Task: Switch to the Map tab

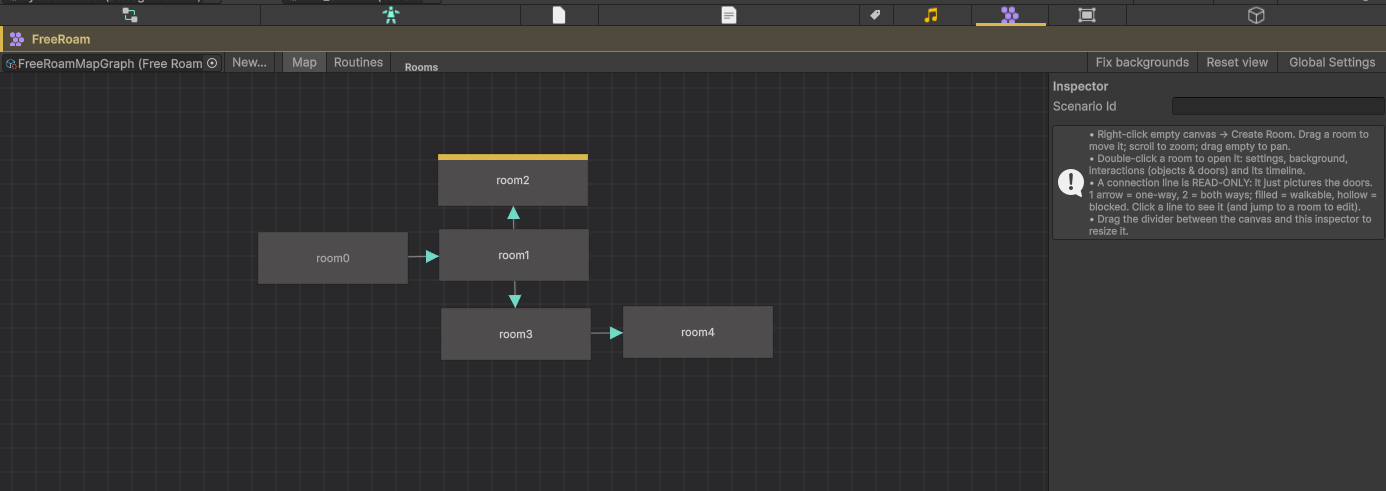Action: [x=304, y=62]
